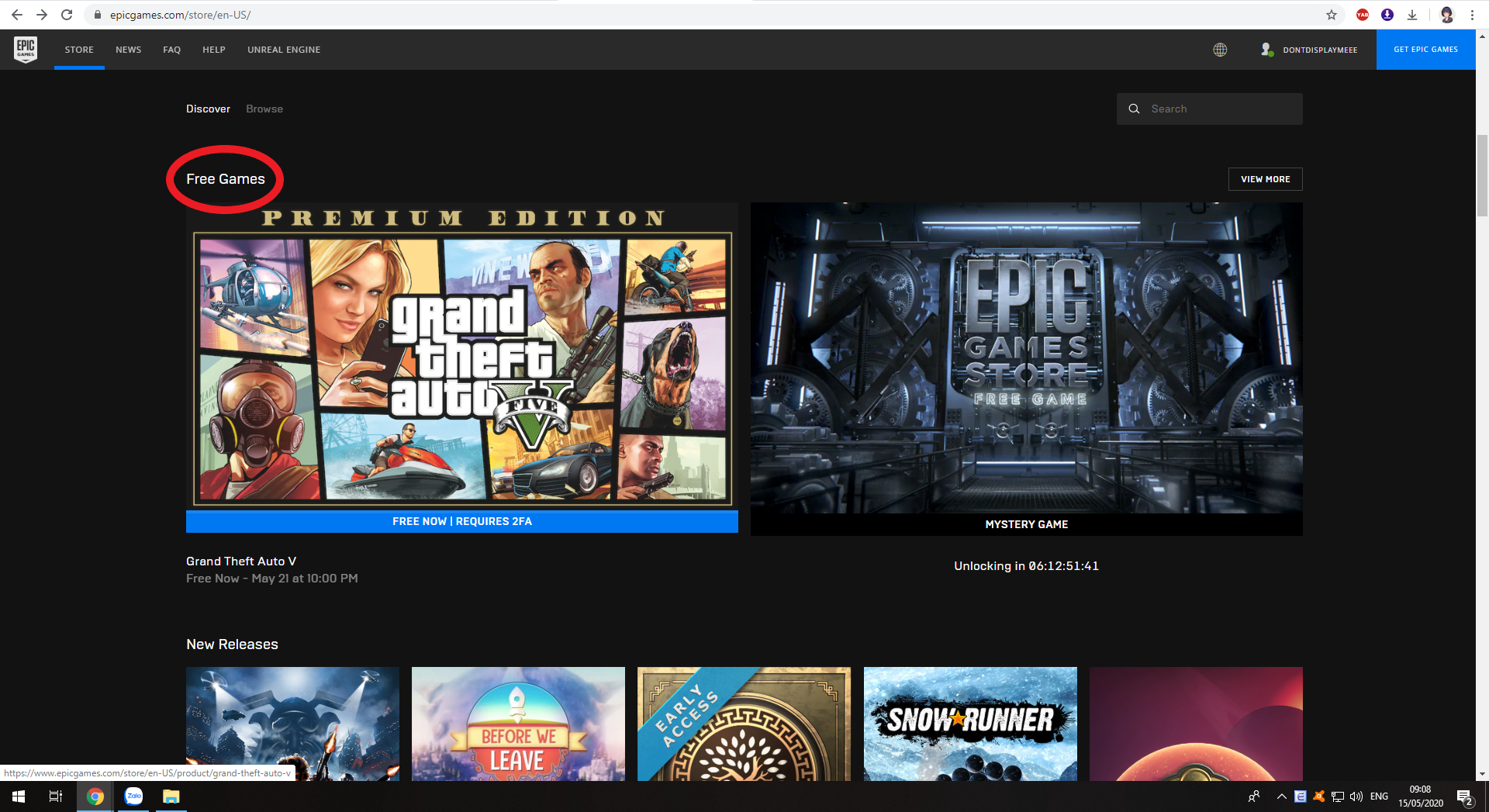Open Task View on taskbar
The width and height of the screenshot is (1489, 812).
pos(56,796)
